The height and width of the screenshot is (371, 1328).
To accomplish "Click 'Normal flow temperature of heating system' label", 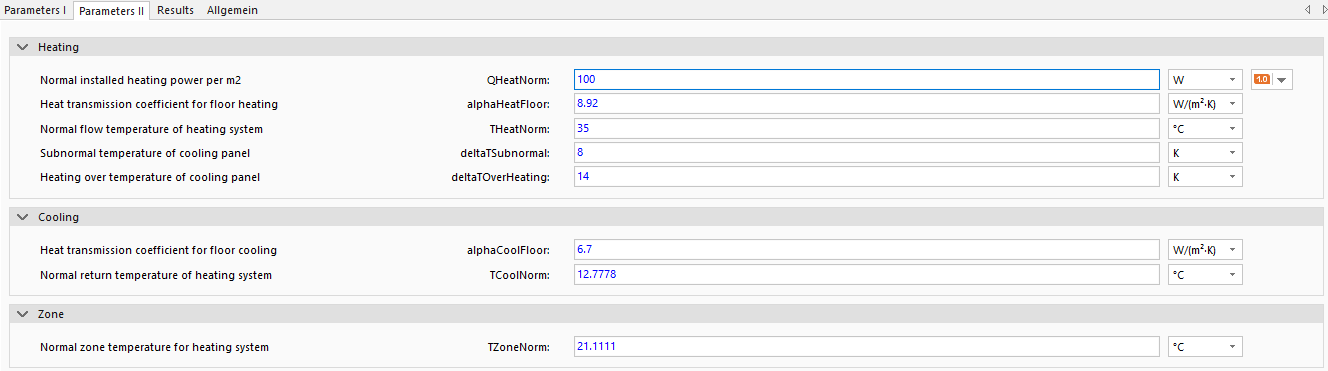I will click(x=151, y=129).
